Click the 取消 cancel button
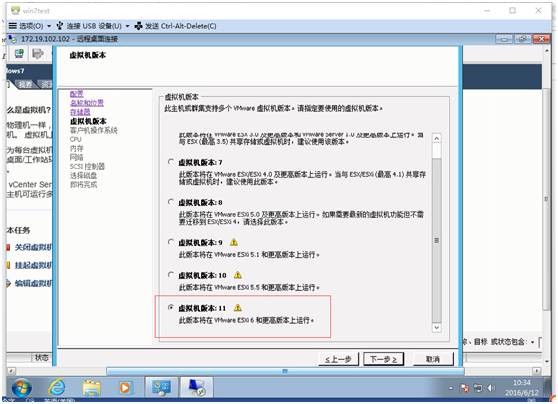 pyautogui.click(x=433, y=359)
